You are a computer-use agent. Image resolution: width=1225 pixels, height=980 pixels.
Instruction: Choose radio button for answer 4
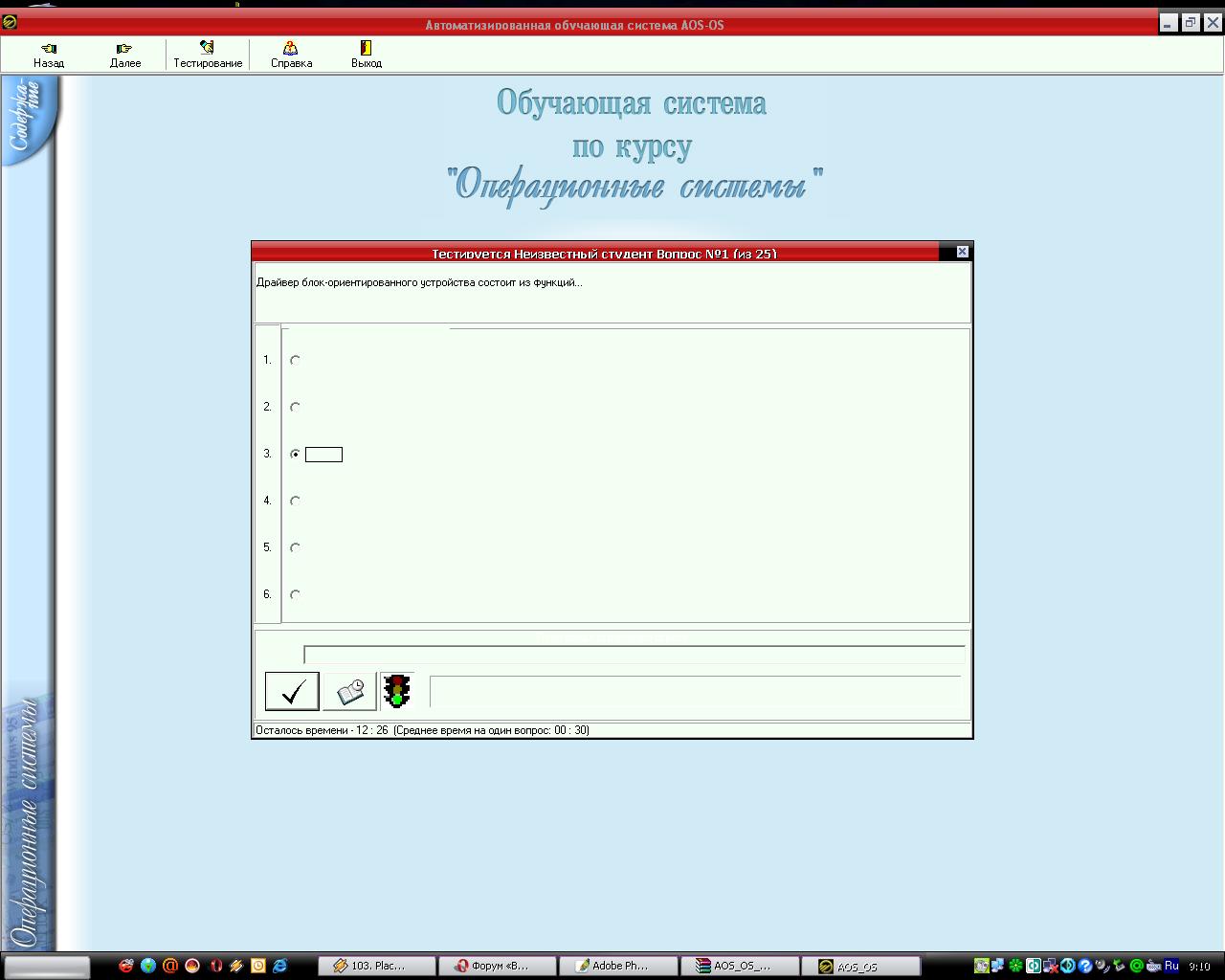[295, 501]
